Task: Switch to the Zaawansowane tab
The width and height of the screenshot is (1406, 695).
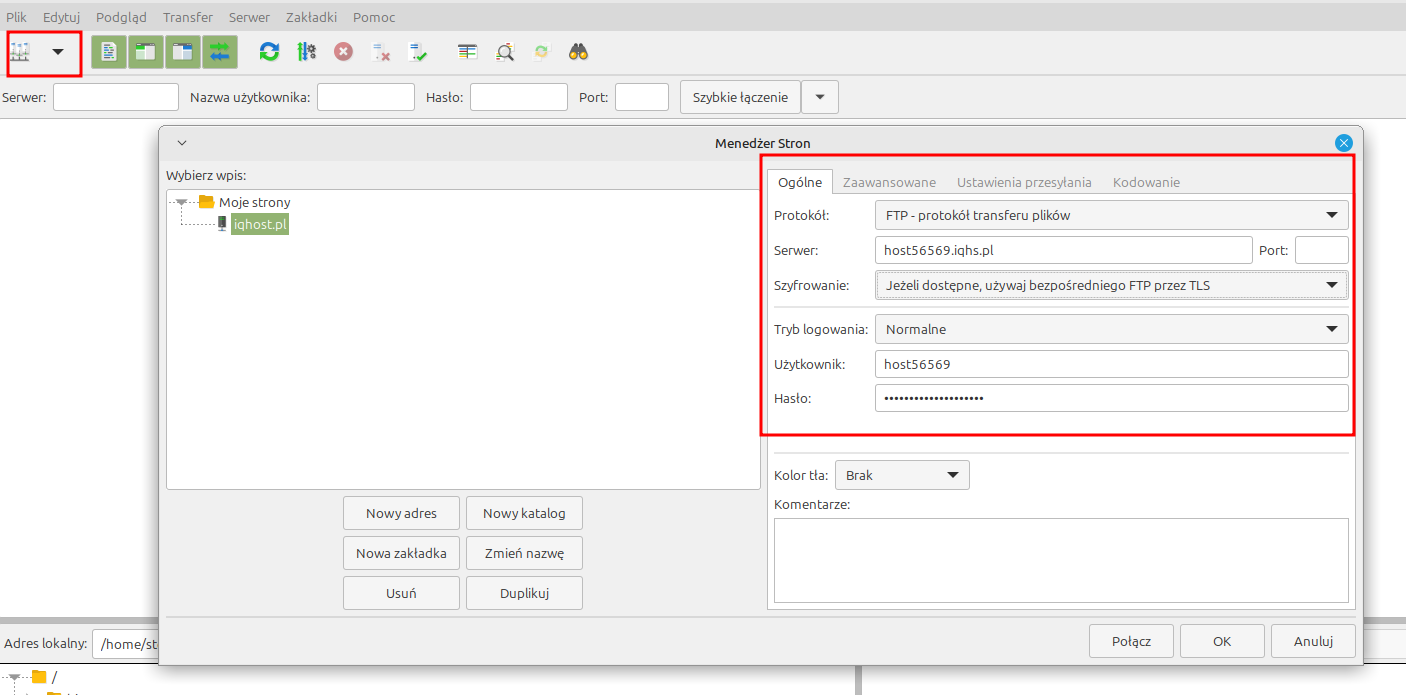Action: (889, 182)
